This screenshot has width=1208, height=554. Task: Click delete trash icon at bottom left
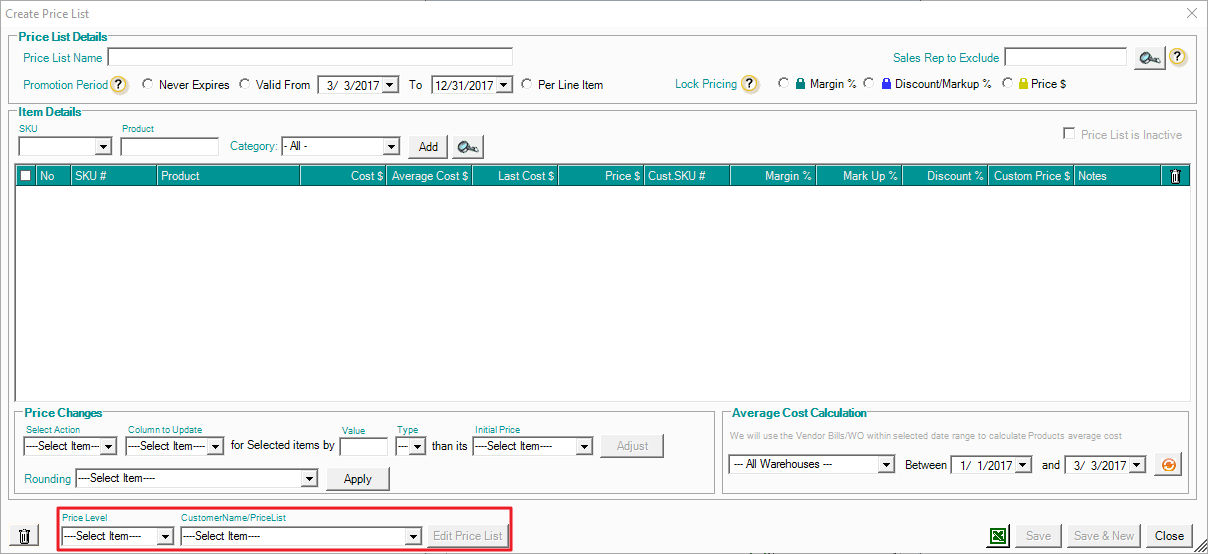click(25, 536)
